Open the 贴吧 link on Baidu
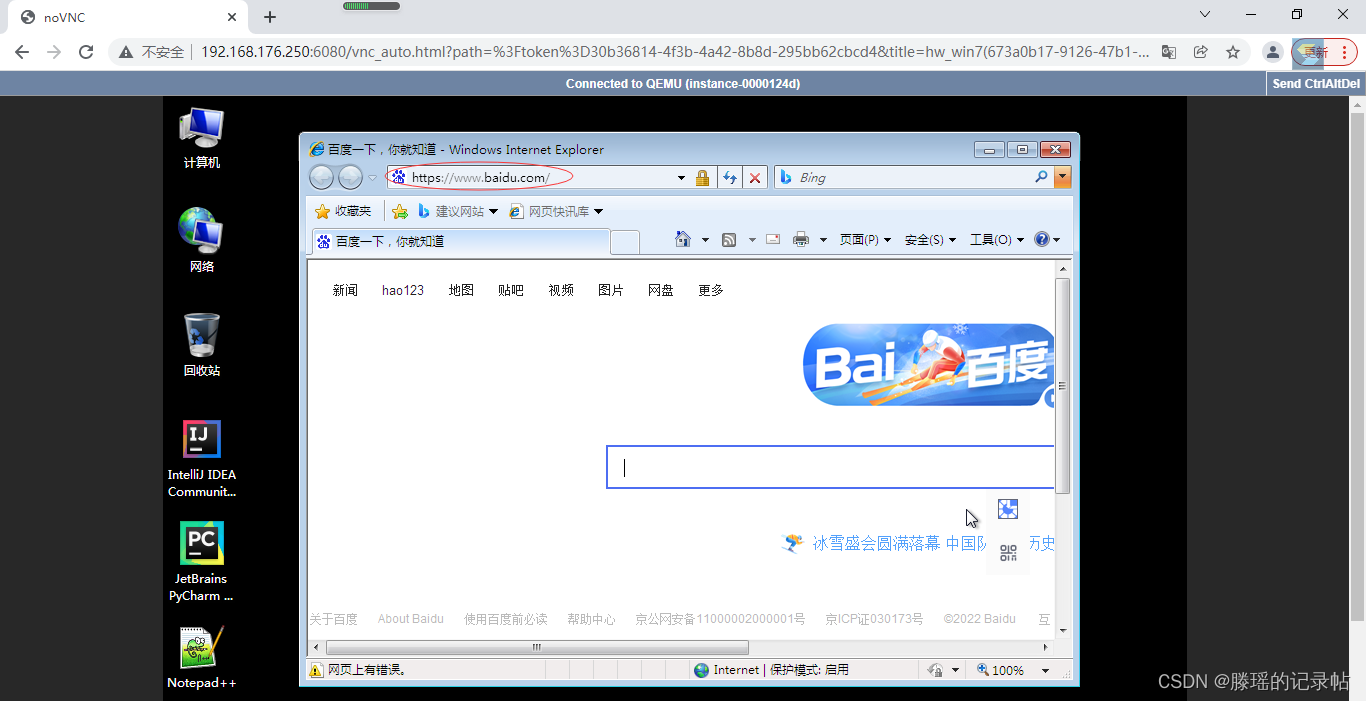Image resolution: width=1366 pixels, height=701 pixels. [x=511, y=290]
